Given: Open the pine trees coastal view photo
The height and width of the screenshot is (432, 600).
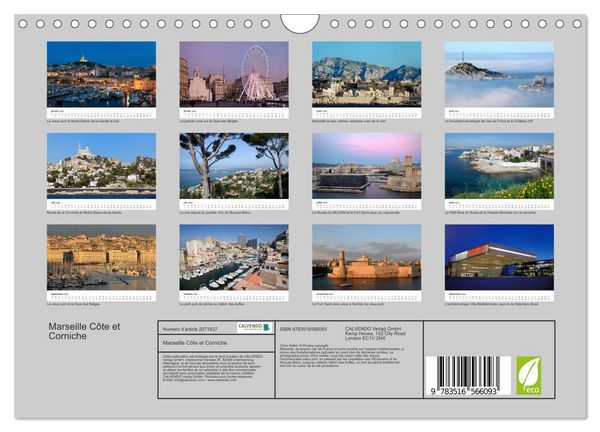Looking at the screenshot, I should 234,166.
